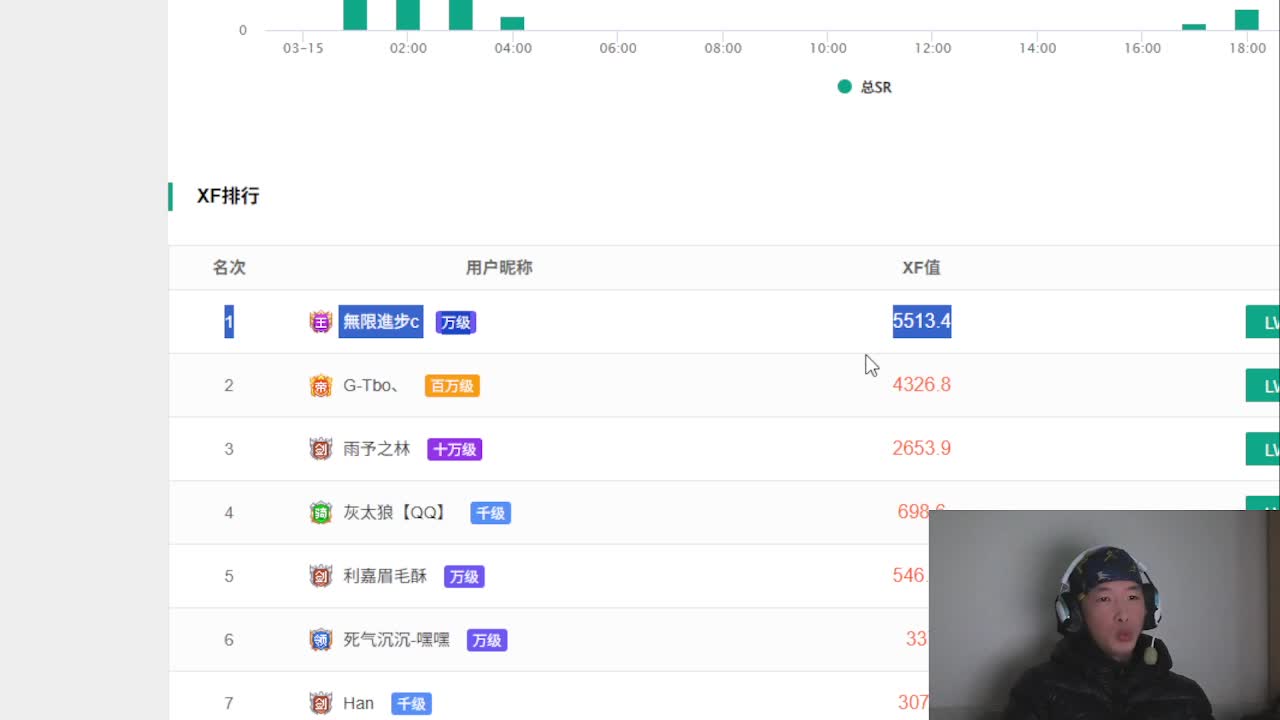Click the badge icon beside 無限進步c
This screenshot has height=720, width=1280.
[x=320, y=322]
